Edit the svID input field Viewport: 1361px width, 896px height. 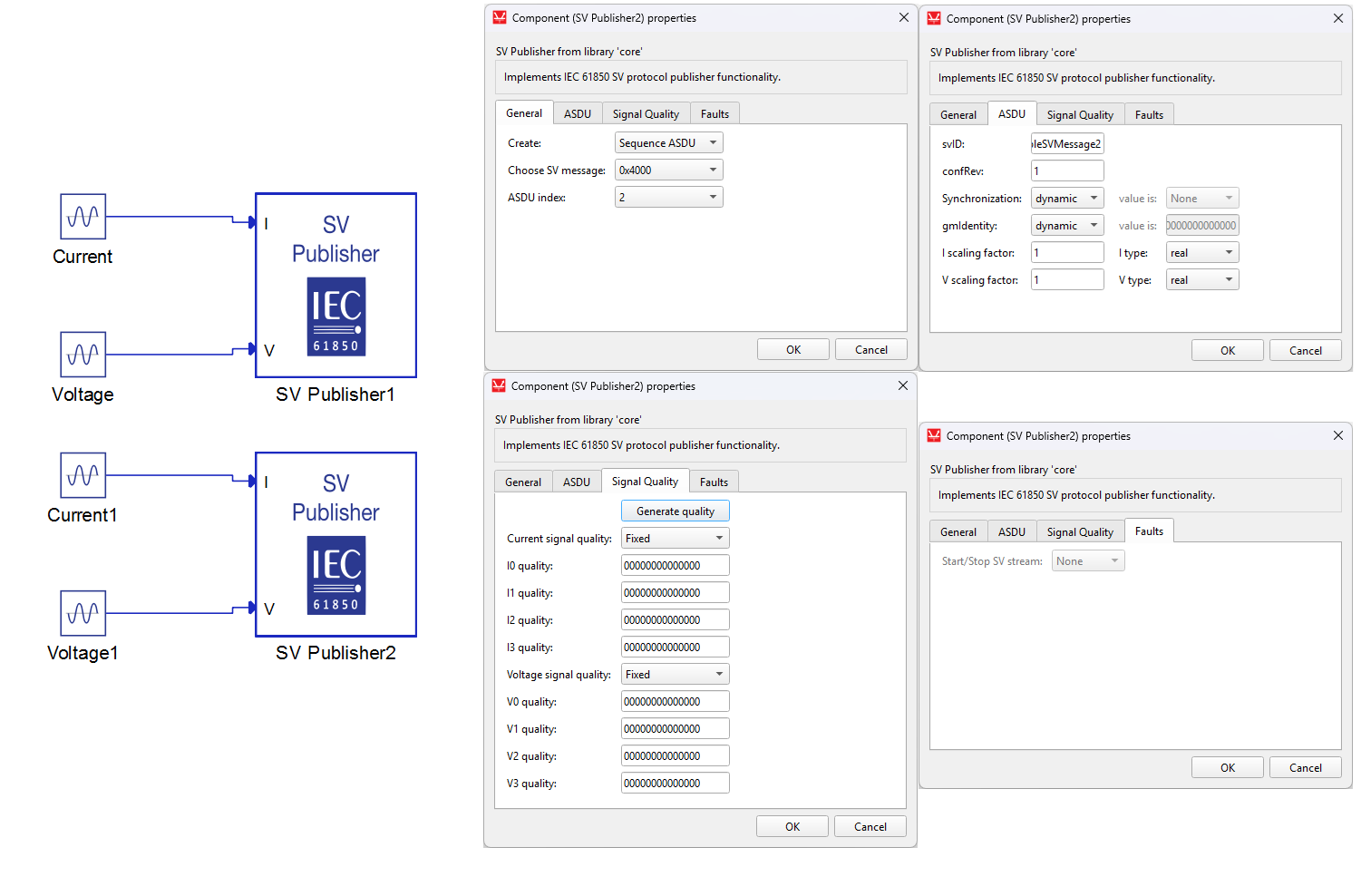pos(1066,143)
